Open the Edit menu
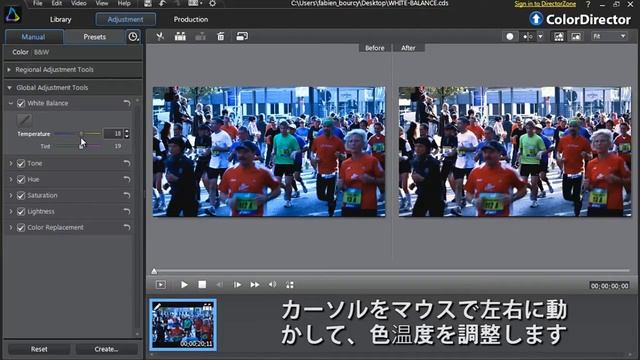Image resolution: width=640 pixels, height=360 pixels. (57, 3)
